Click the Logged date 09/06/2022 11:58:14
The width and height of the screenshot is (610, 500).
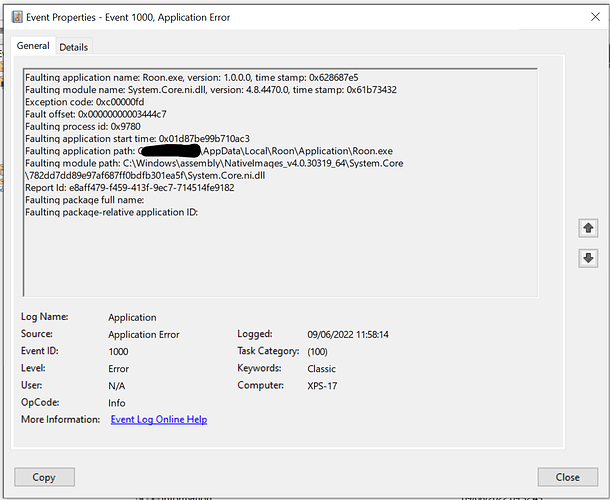tap(348, 335)
